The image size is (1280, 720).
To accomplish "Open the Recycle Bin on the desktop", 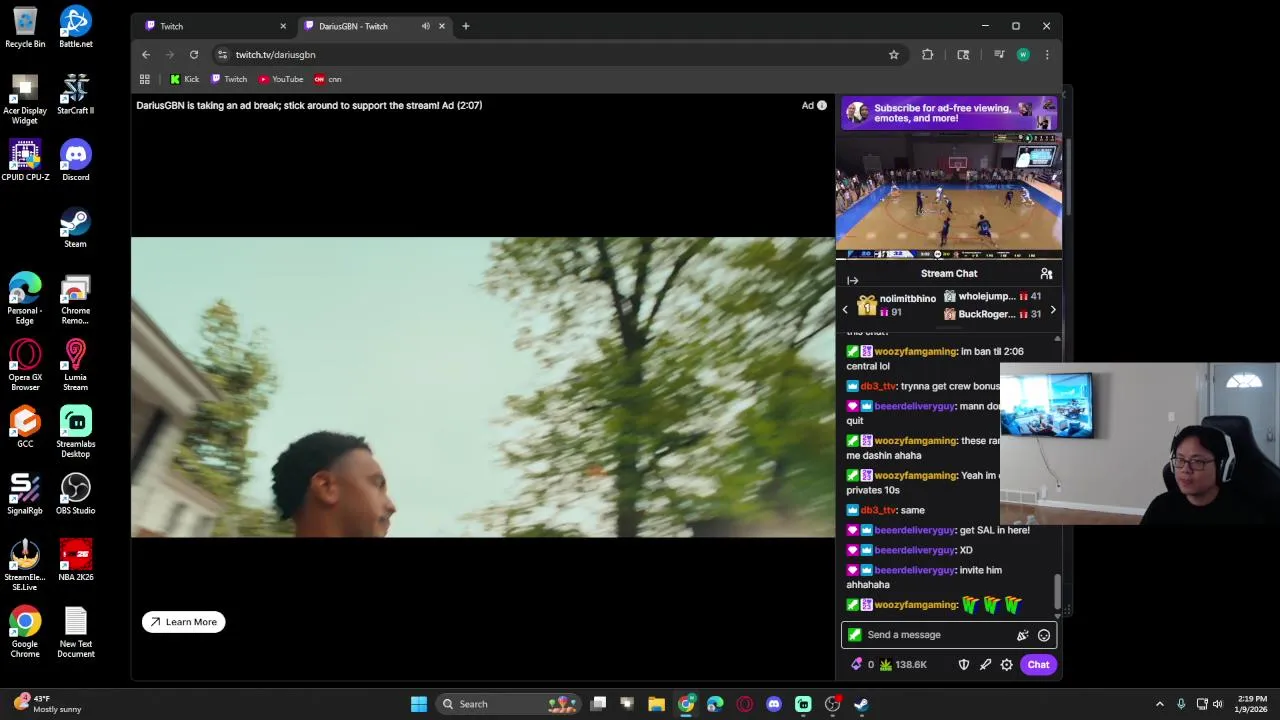I will (x=25, y=27).
